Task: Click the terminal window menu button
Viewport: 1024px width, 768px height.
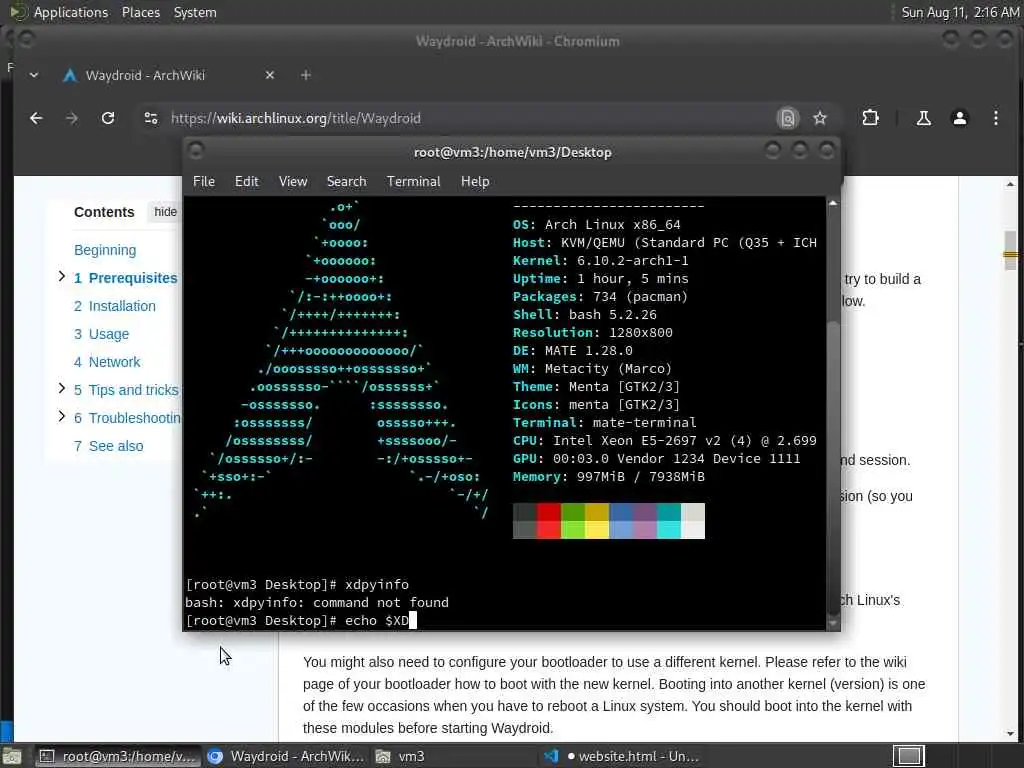Action: (x=195, y=151)
